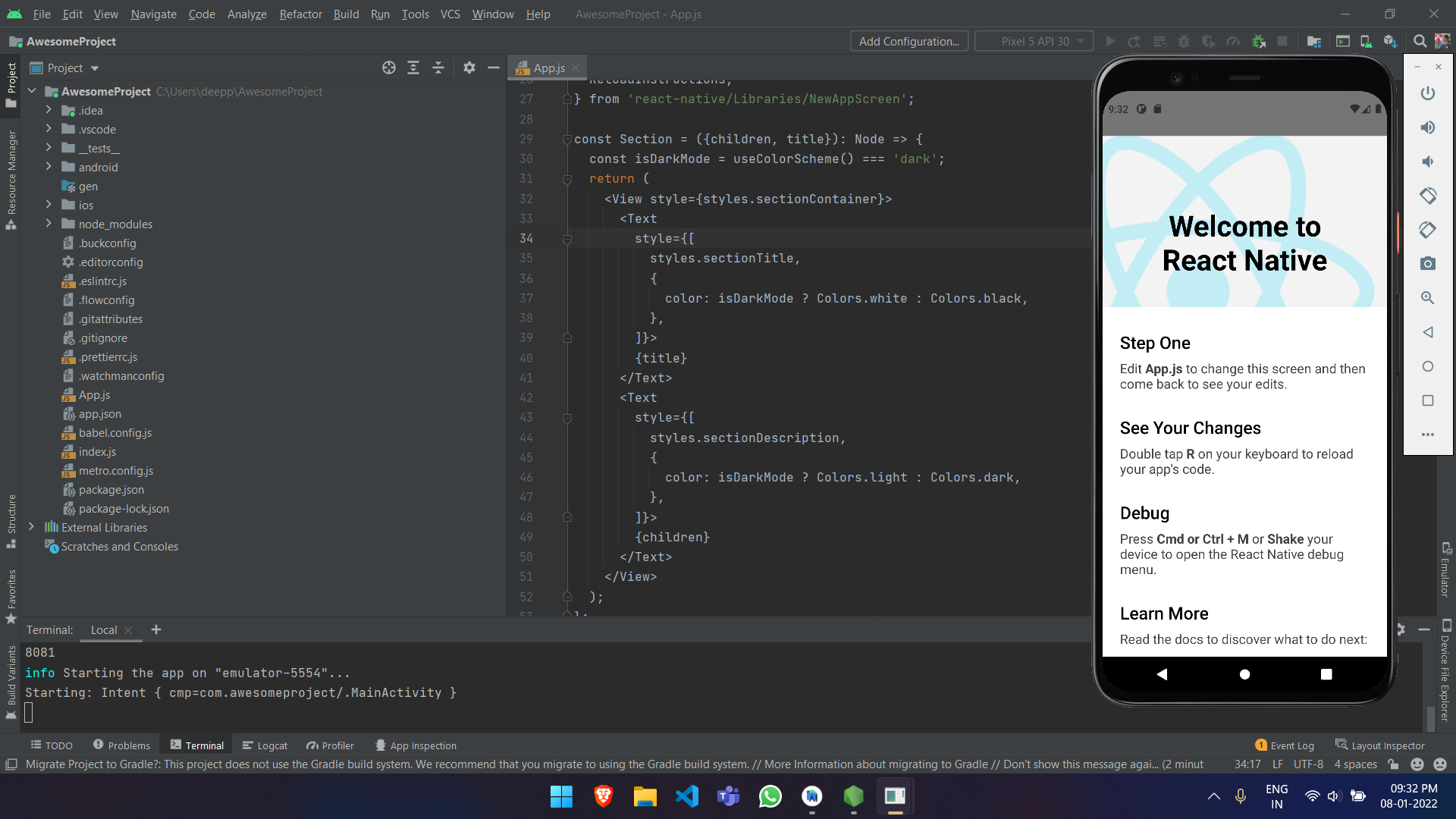Toggle the Build Variants side tab
This screenshot has width=1456, height=819.
(11, 681)
